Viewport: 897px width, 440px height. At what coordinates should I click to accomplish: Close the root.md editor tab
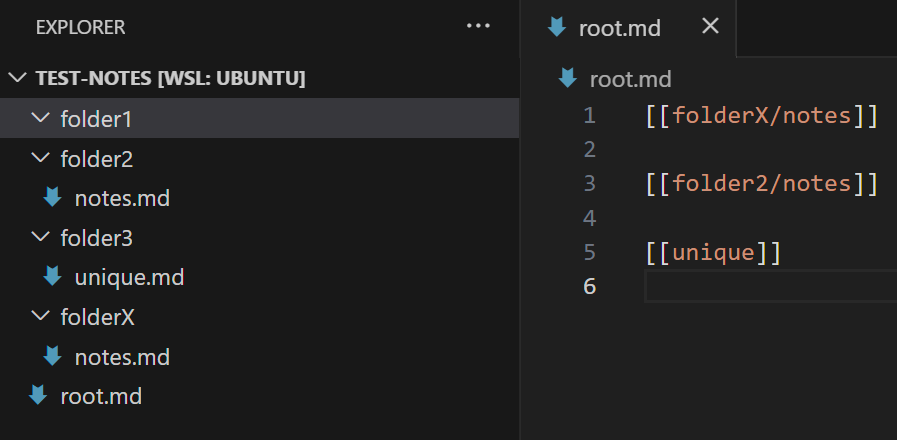(710, 26)
